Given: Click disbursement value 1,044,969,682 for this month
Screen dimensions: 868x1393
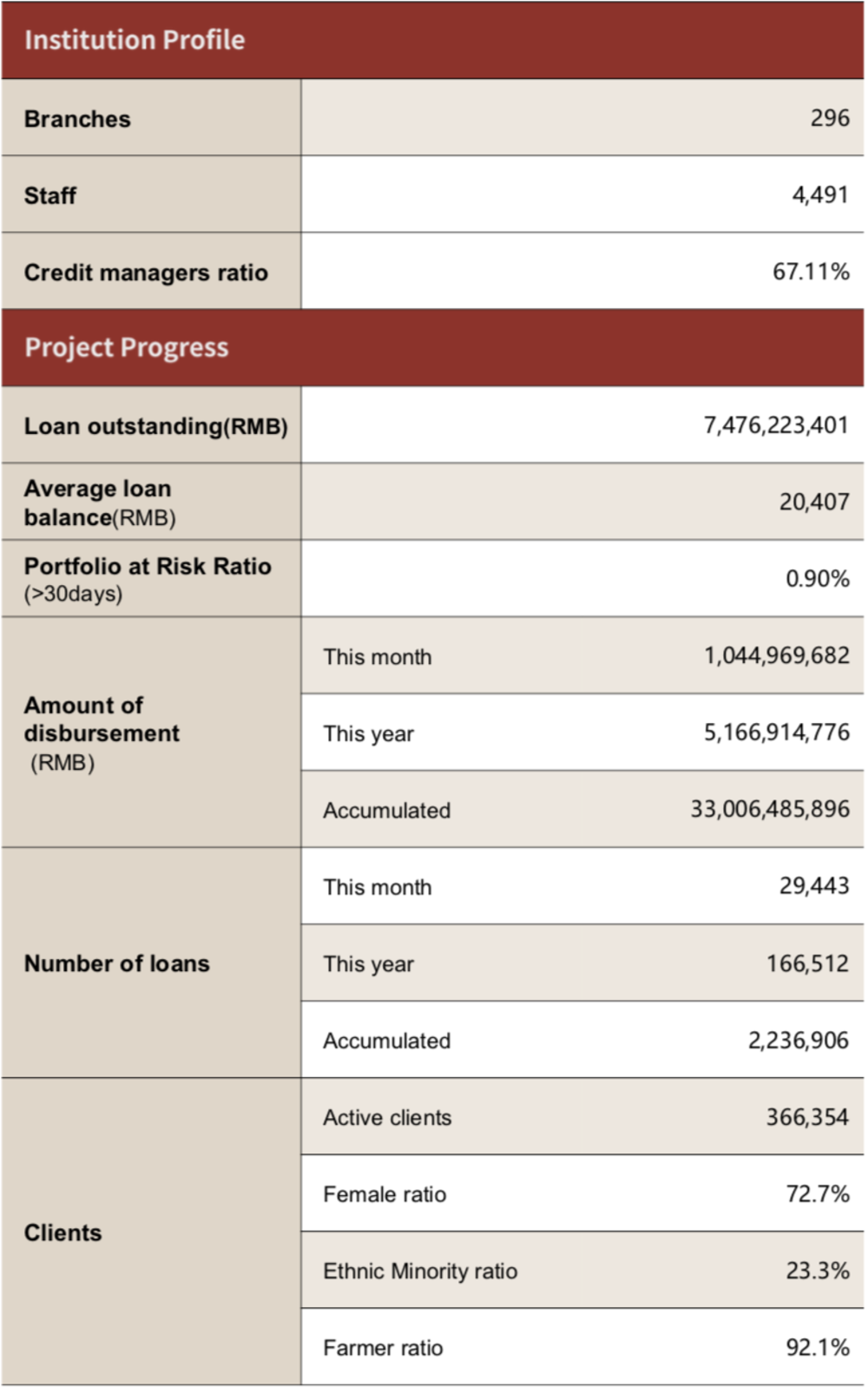Looking at the screenshot, I should (x=776, y=655).
